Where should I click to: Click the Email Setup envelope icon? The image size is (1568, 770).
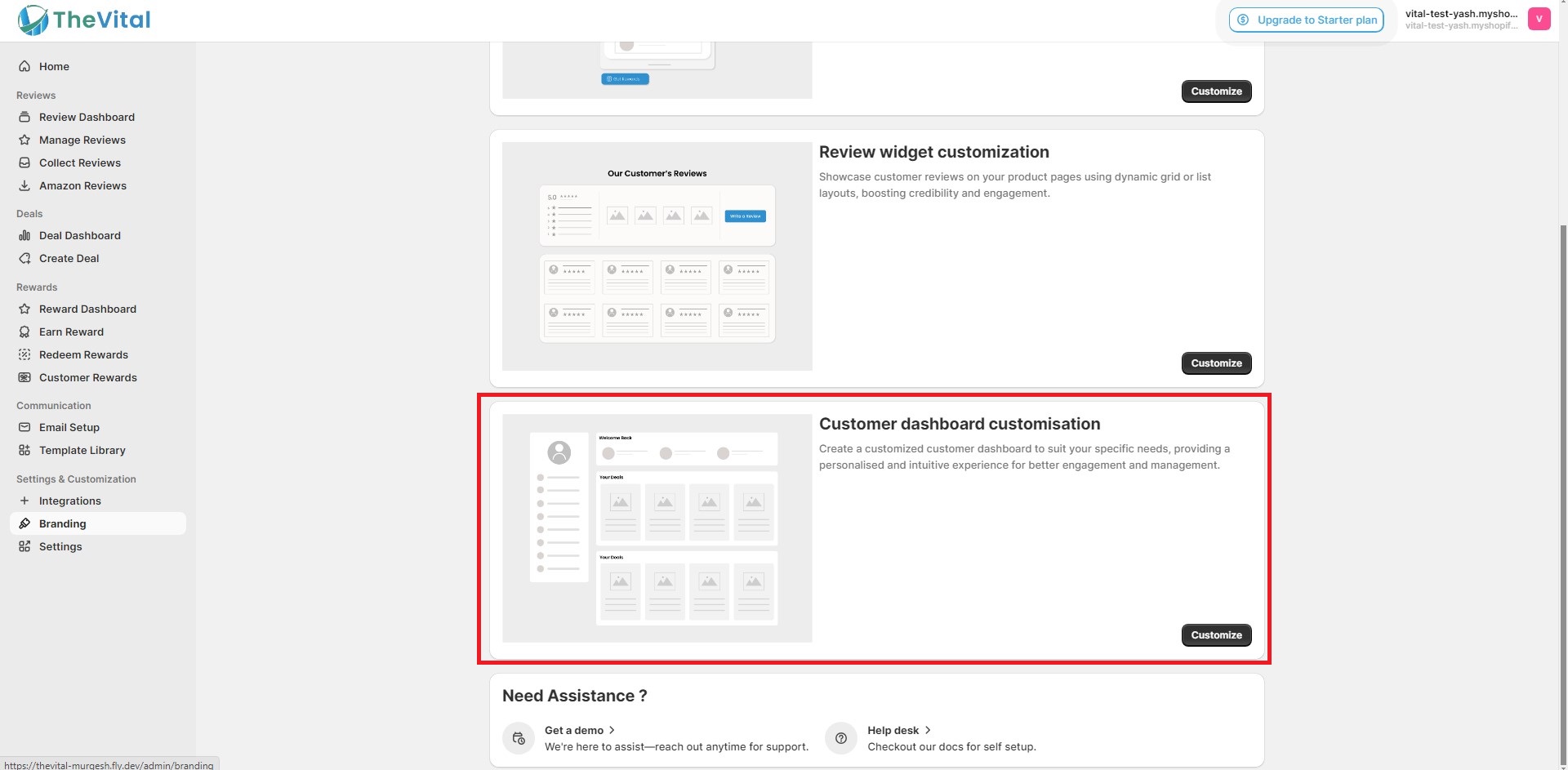[24, 427]
